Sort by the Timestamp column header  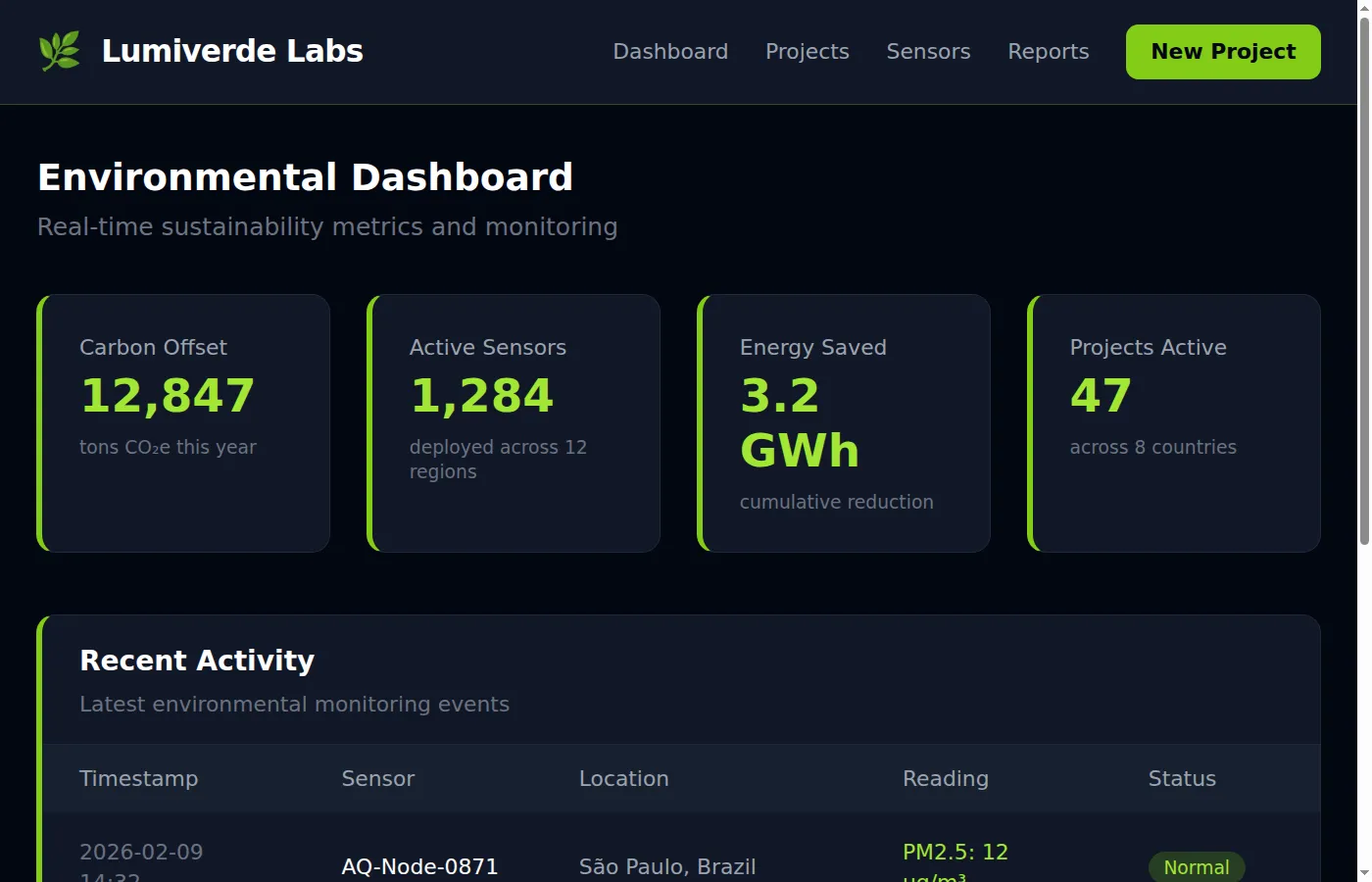point(138,778)
